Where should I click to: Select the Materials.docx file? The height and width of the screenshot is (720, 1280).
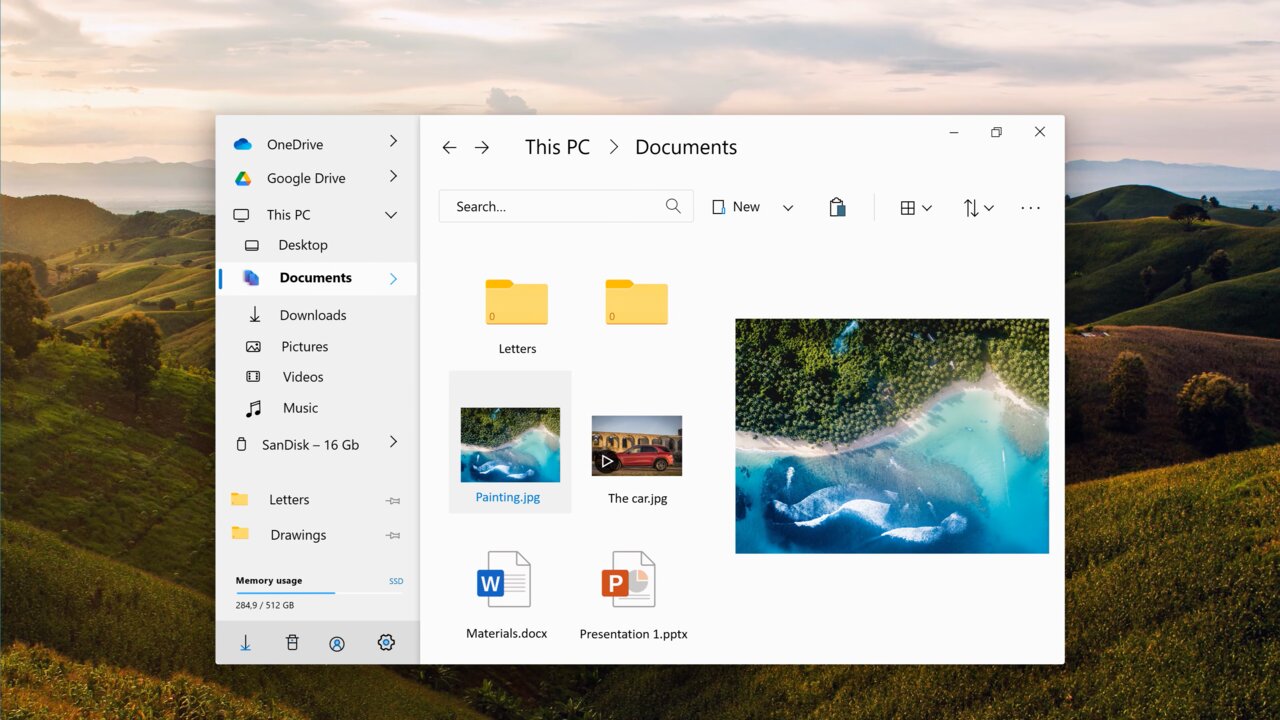506,595
